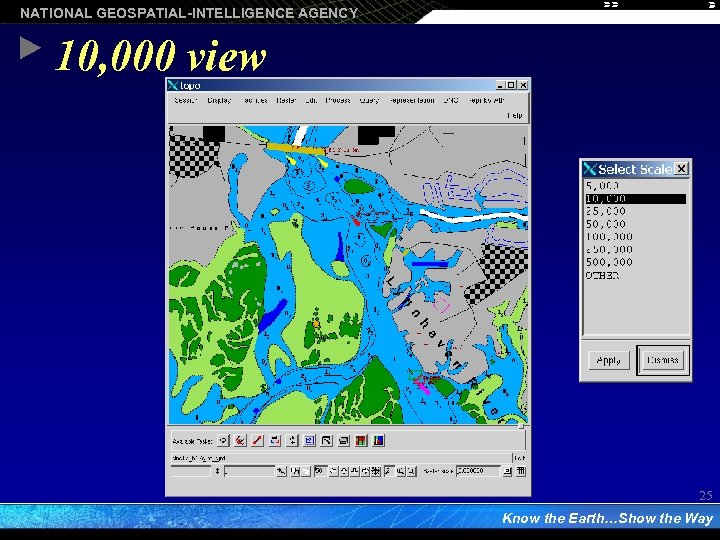The image size is (720, 540).
Task: Select the highlighted 10,000 scale entry
Action: pos(636,198)
